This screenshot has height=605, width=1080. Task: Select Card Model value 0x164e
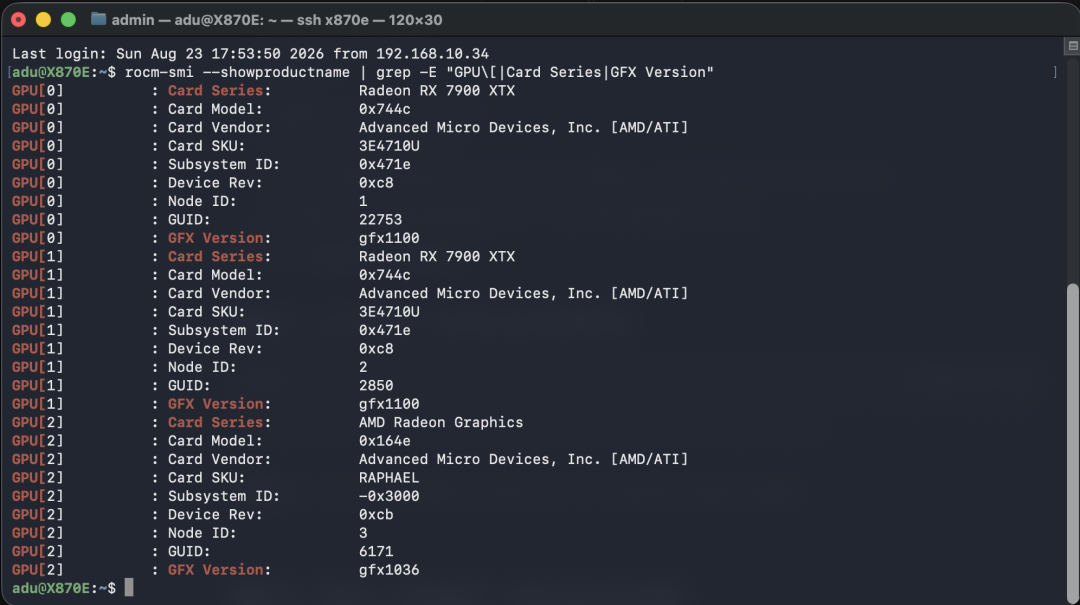384,441
